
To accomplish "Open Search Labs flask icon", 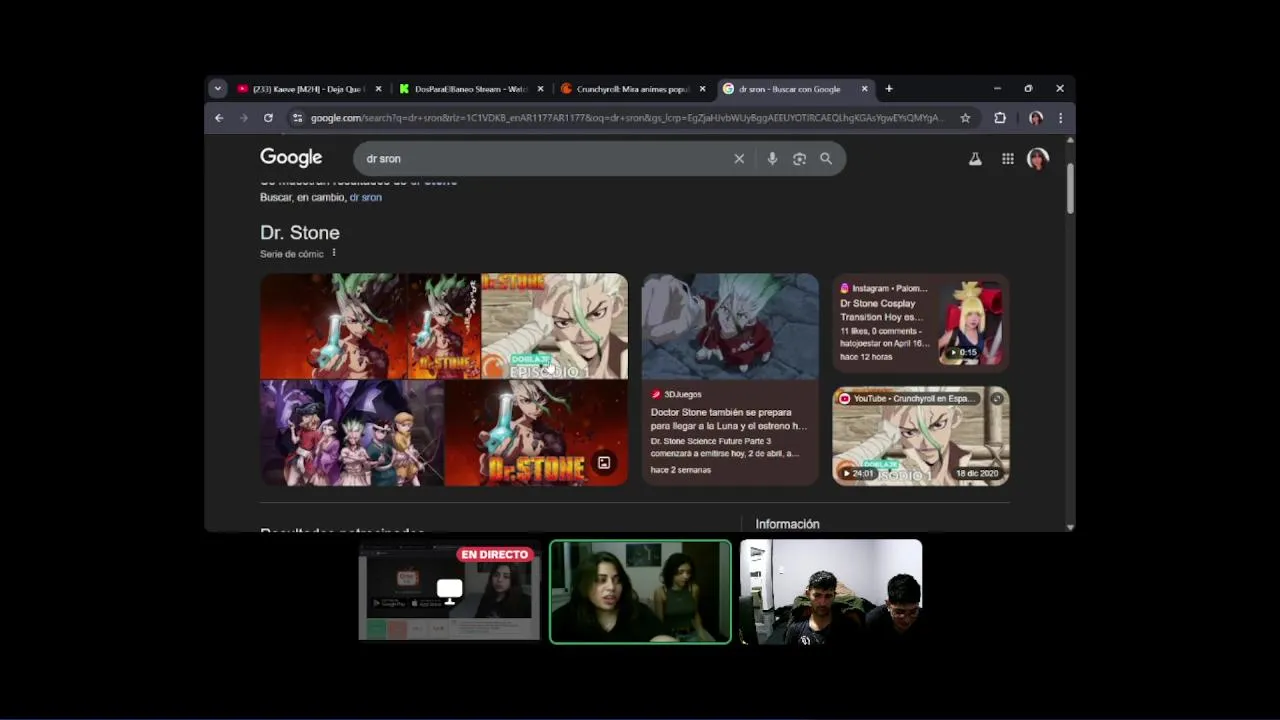I will pyautogui.click(x=975, y=159).
